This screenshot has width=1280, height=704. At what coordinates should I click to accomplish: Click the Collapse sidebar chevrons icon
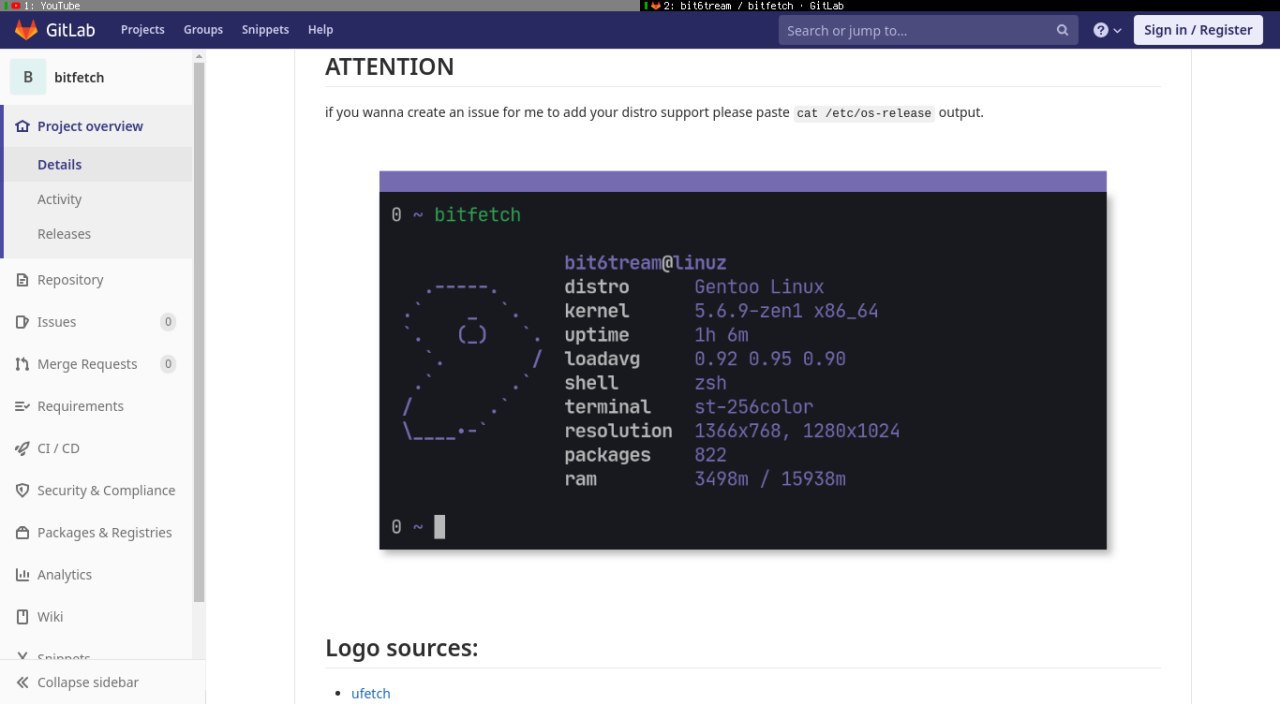coord(22,682)
